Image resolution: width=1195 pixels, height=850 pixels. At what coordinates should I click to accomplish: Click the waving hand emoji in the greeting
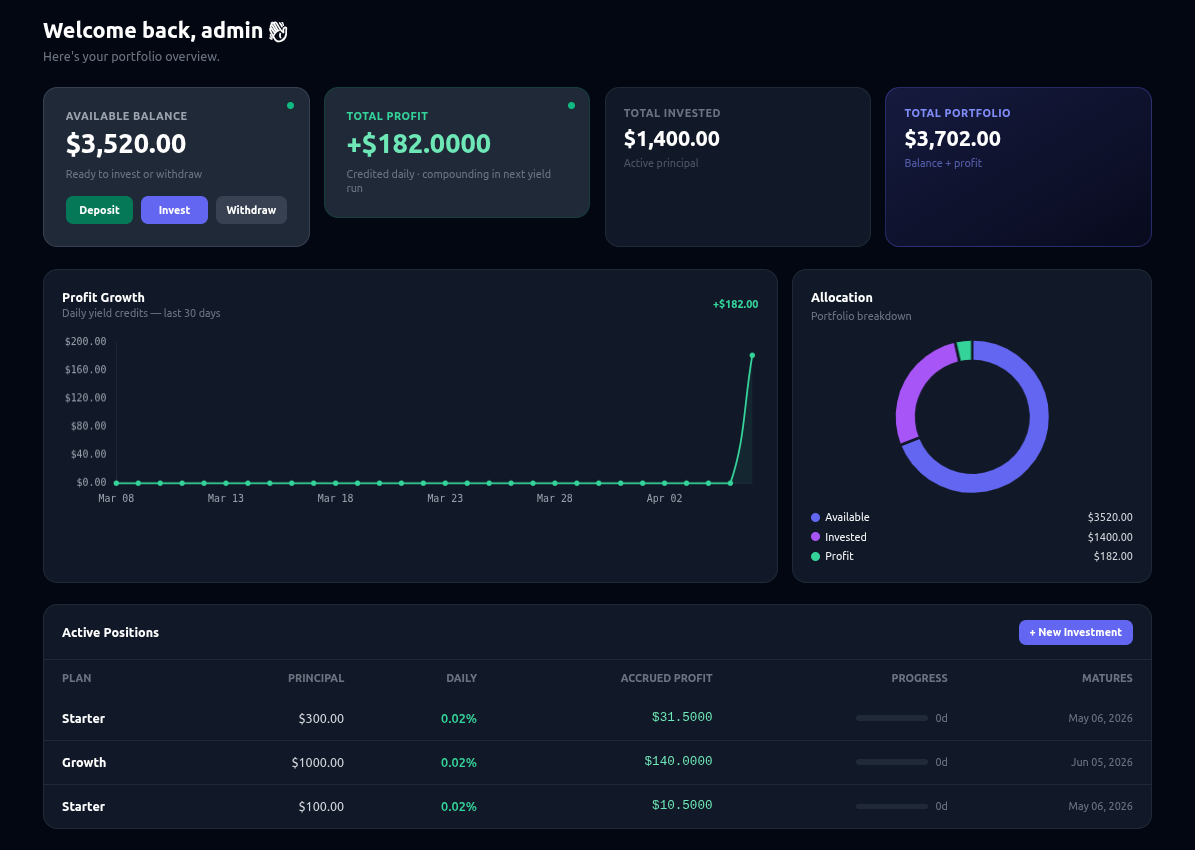(x=275, y=30)
